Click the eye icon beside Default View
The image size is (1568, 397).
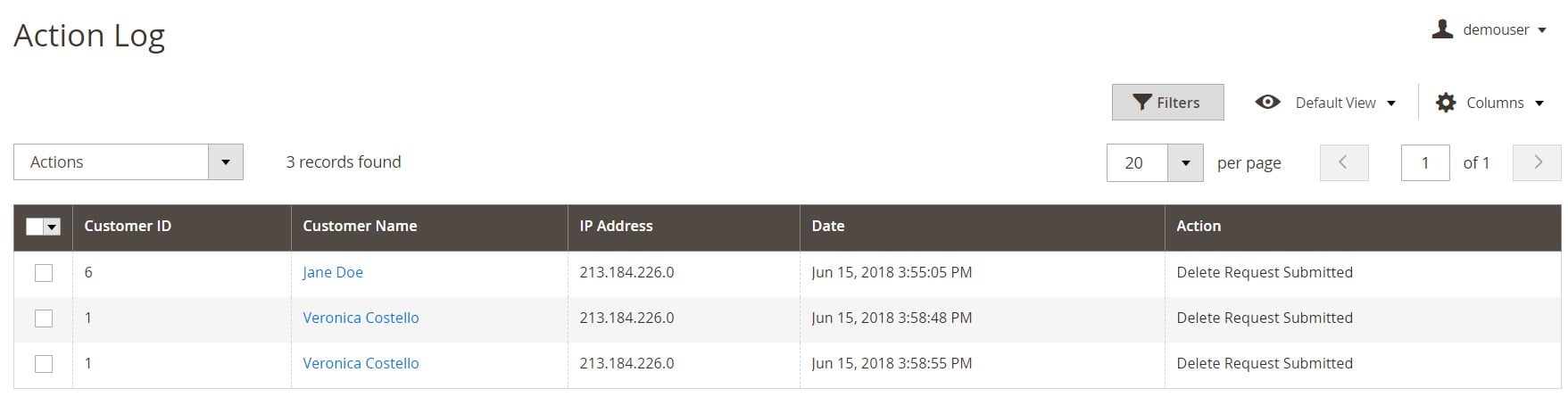point(1267,102)
